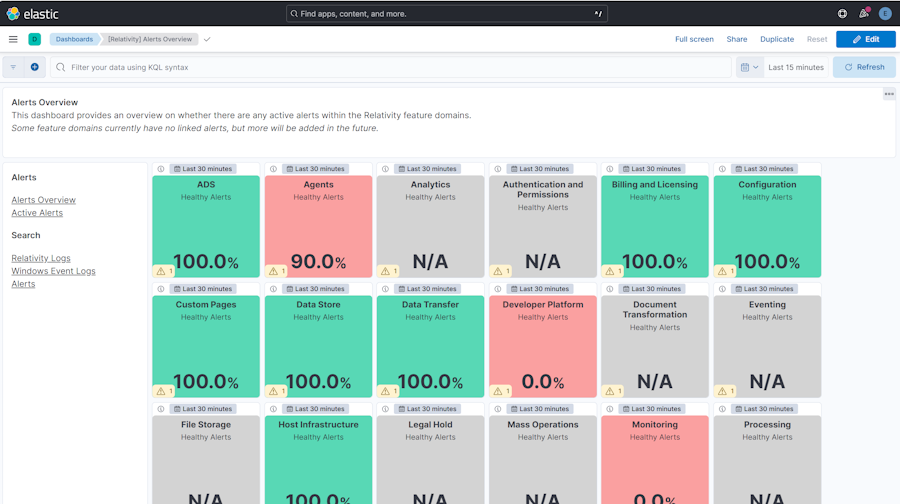Open the Share menu
900x504 pixels.
click(x=736, y=39)
